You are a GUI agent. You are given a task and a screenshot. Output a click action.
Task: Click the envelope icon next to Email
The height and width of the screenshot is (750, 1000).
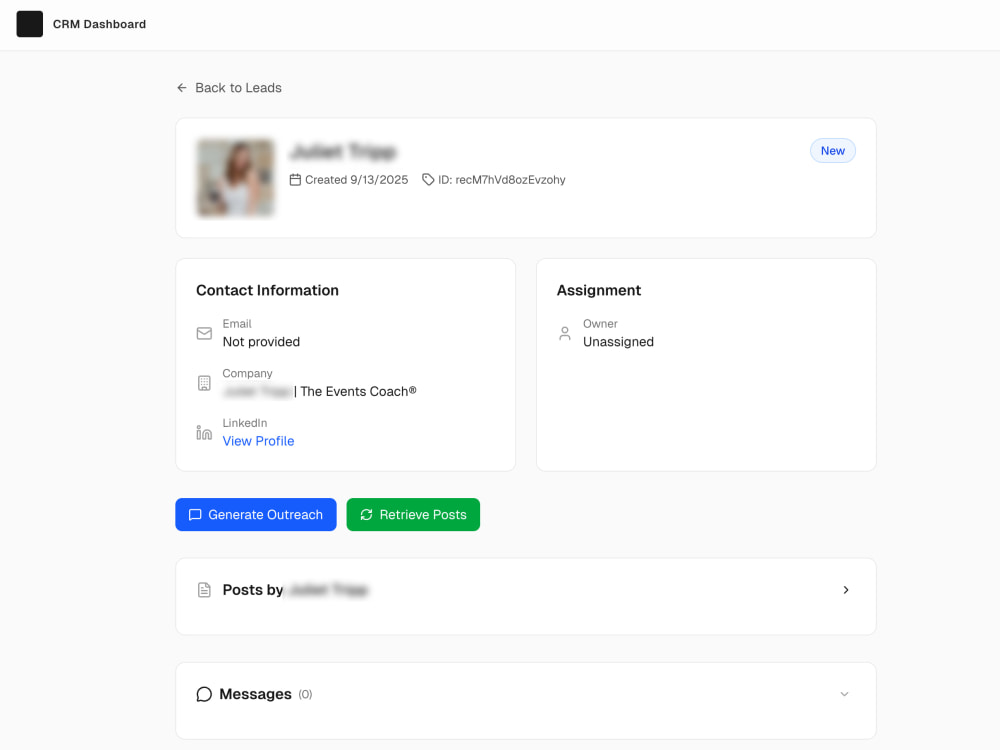(204, 334)
